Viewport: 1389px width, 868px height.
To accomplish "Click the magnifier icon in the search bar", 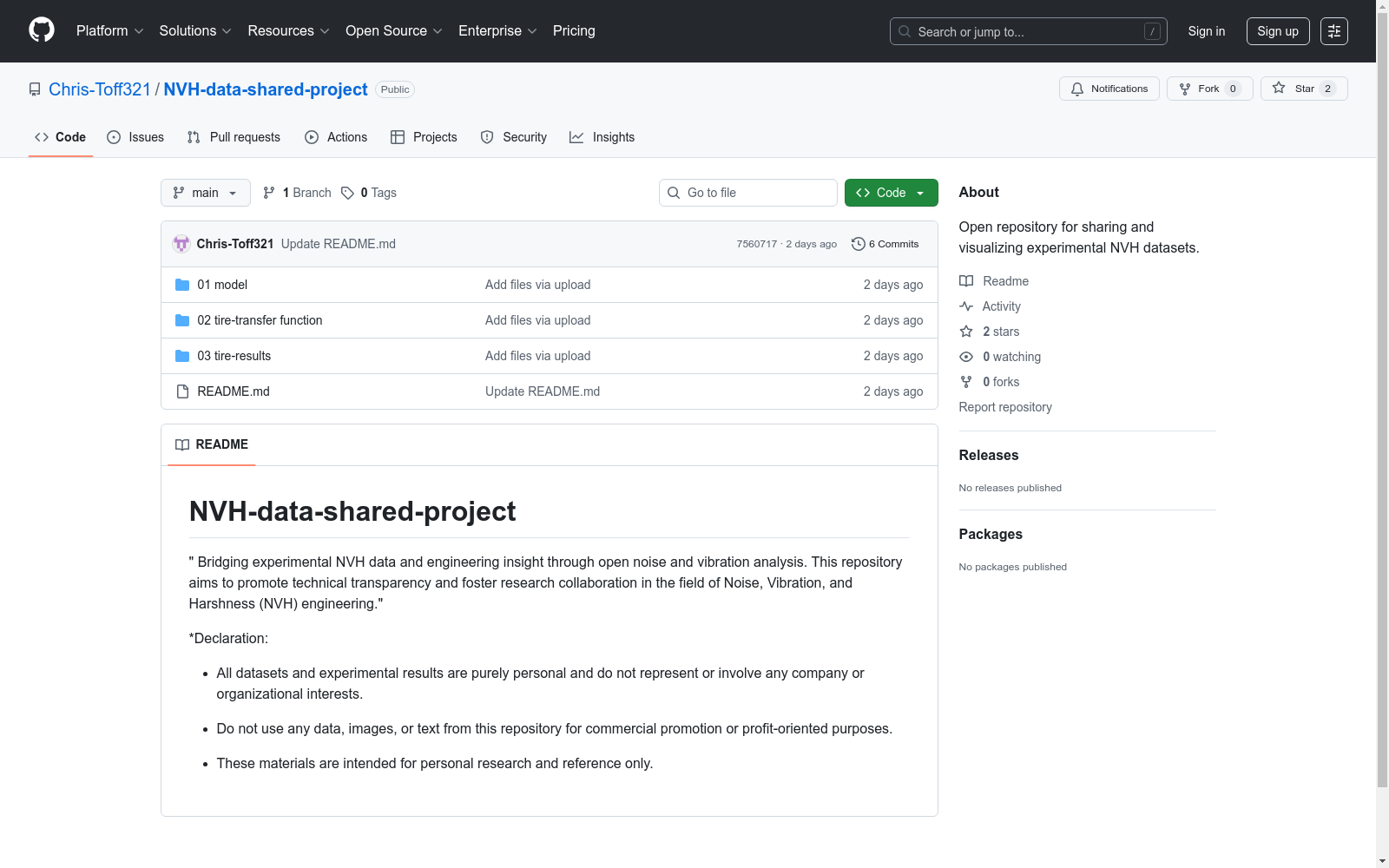I will click(x=905, y=31).
